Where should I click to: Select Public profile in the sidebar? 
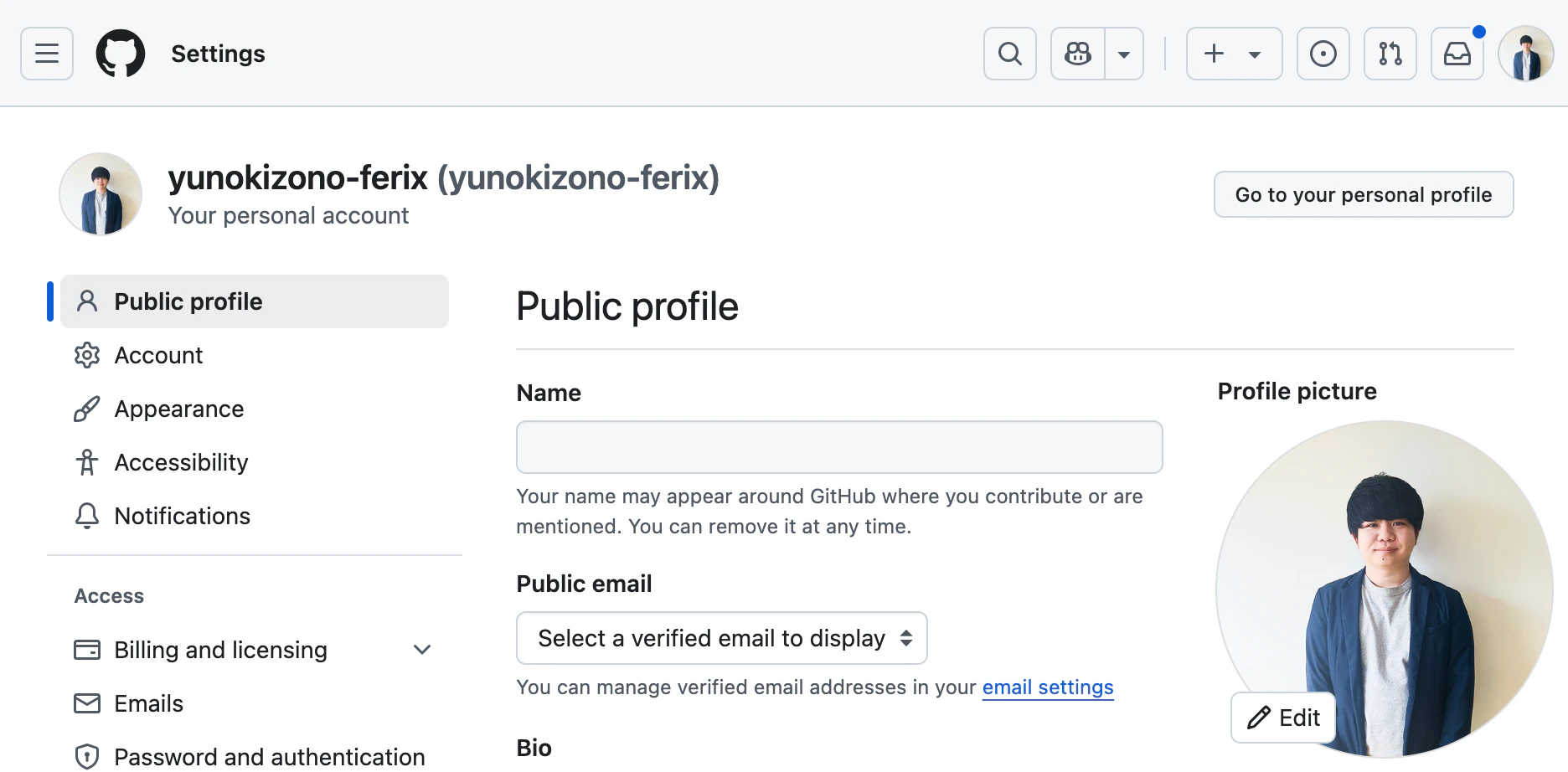coord(255,301)
